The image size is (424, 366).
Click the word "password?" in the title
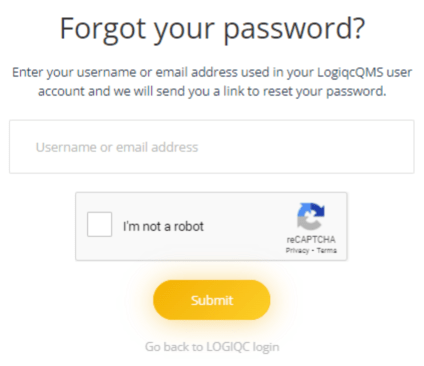click(x=294, y=29)
